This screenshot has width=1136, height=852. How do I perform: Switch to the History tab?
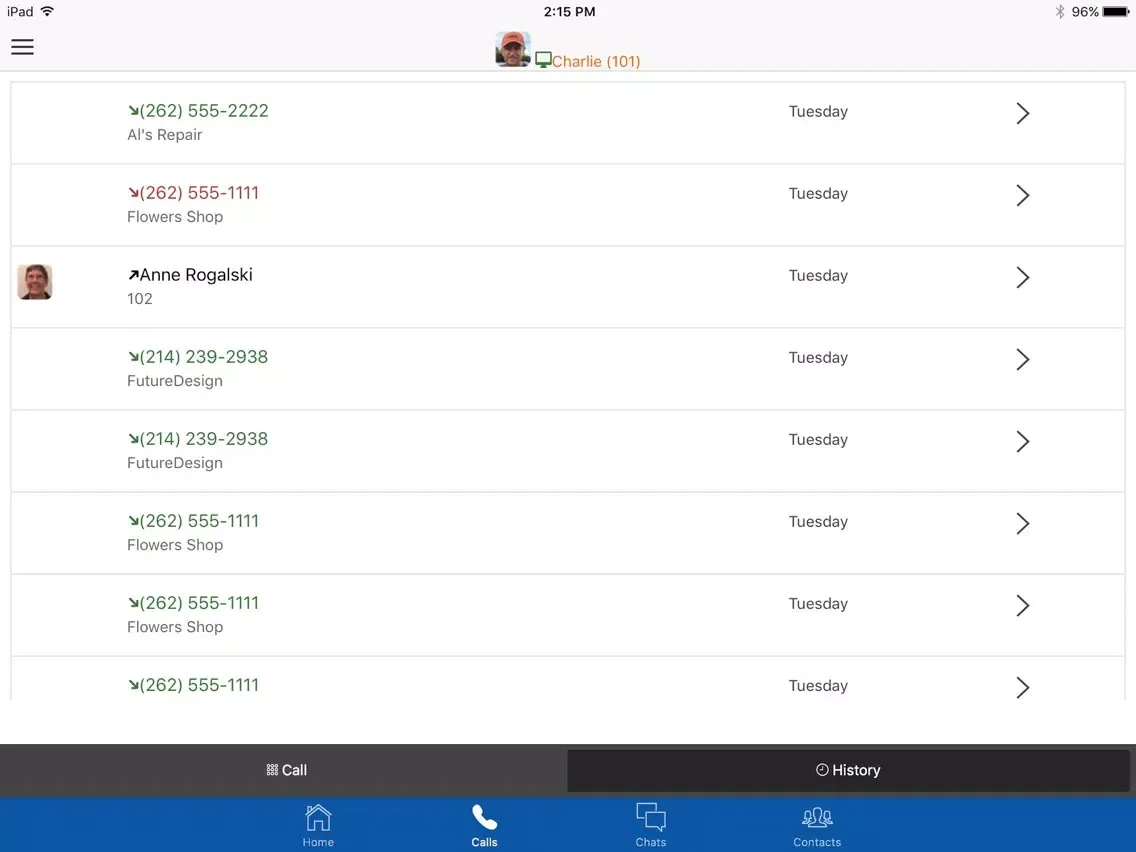(x=850, y=770)
